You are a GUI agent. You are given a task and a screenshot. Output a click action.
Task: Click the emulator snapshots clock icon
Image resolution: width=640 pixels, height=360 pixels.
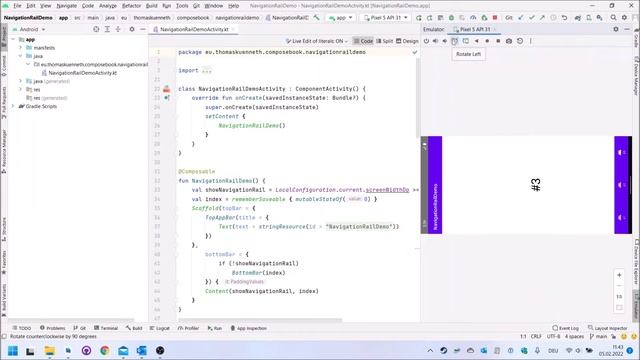pyautogui.click(x=520, y=41)
